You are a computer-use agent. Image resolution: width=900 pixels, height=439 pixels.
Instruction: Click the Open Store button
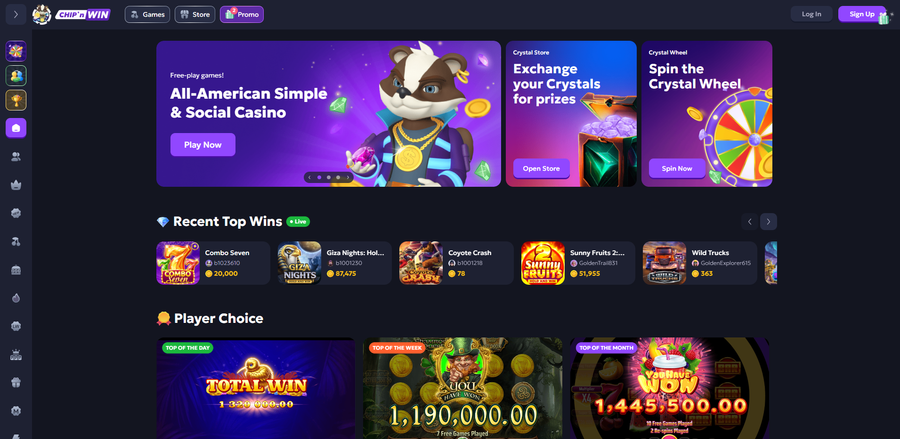tap(541, 169)
